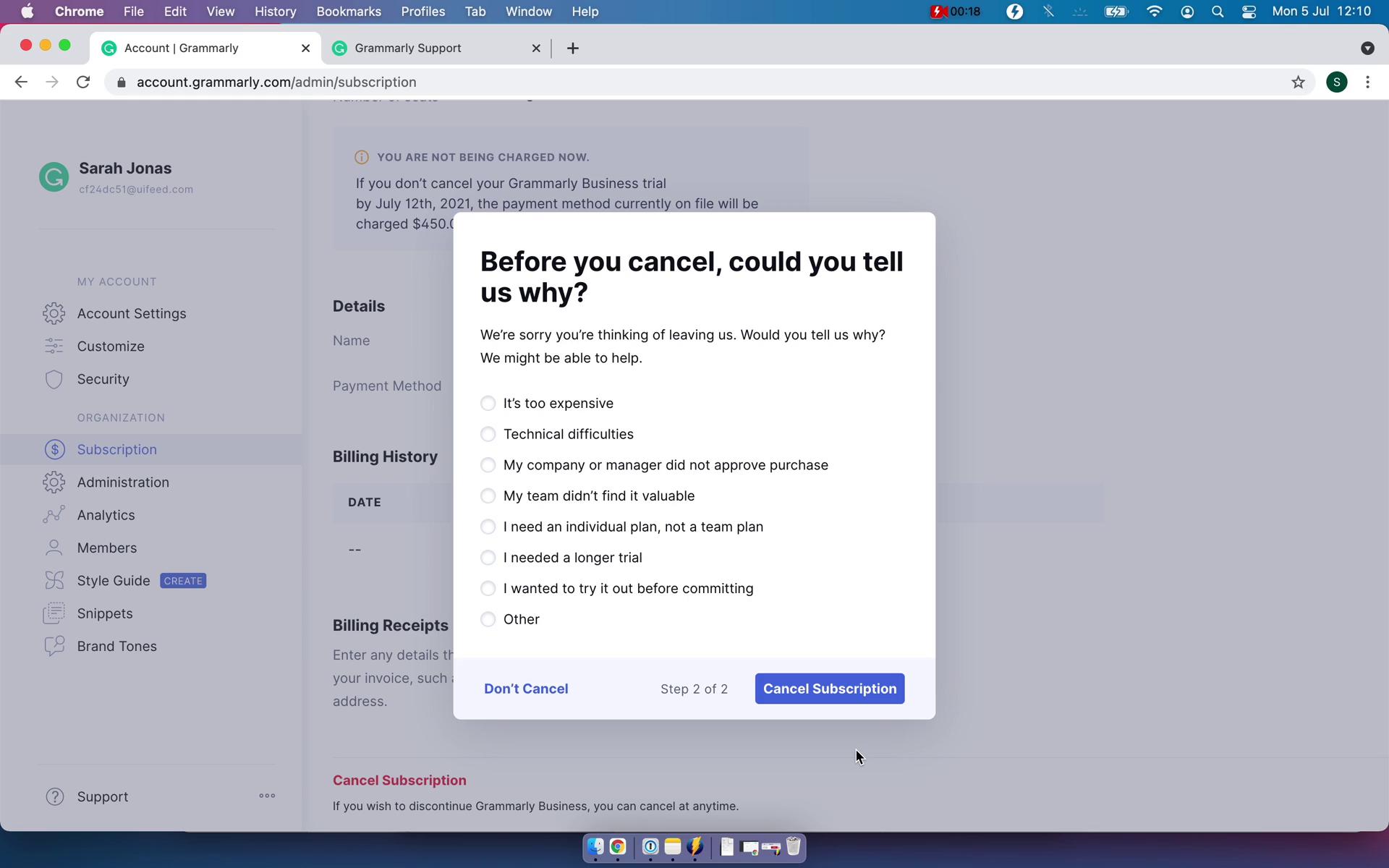1389x868 pixels.
Task: Click the Grammarly logo avatar beside Sarah Jonas
Action: 54,177
